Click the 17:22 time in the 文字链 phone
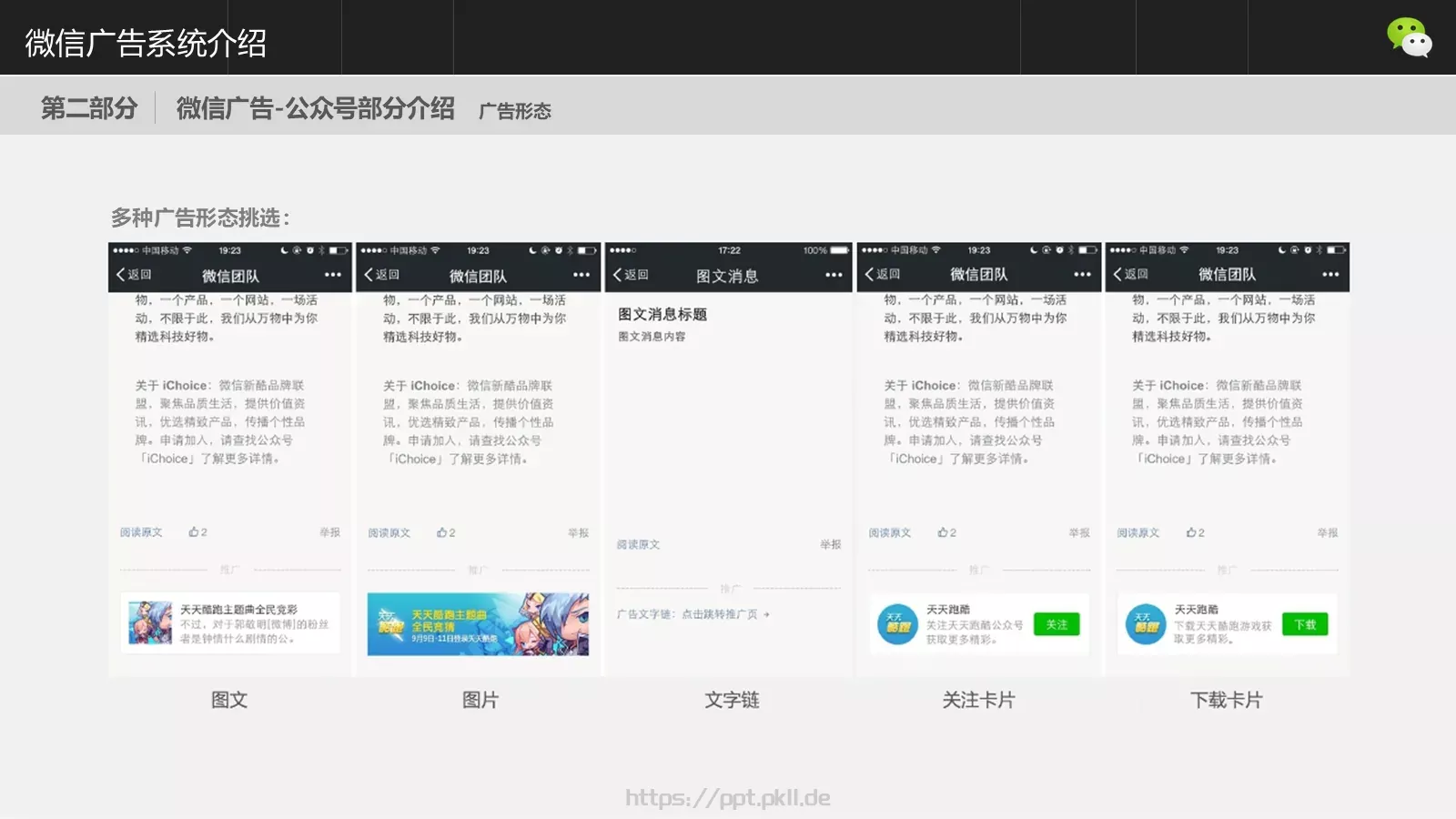The height and width of the screenshot is (819, 1456). click(x=729, y=250)
